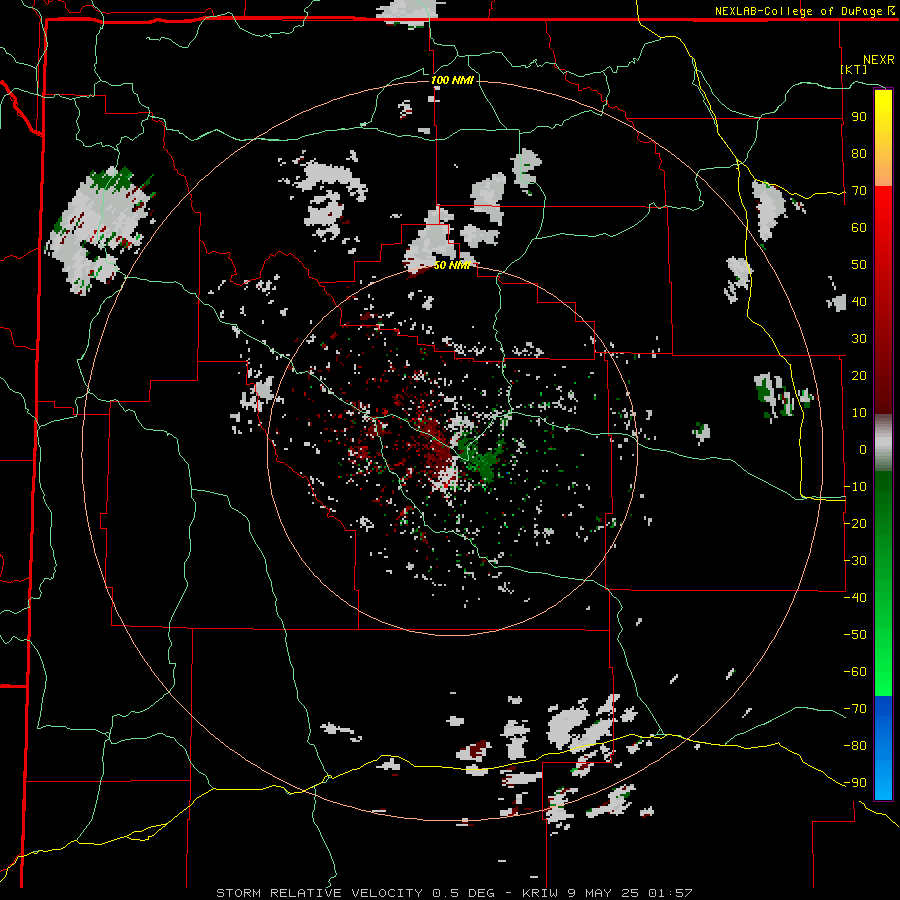Click the 0.5 DEG elevation text in footer
The image size is (900, 900).
tap(463, 893)
